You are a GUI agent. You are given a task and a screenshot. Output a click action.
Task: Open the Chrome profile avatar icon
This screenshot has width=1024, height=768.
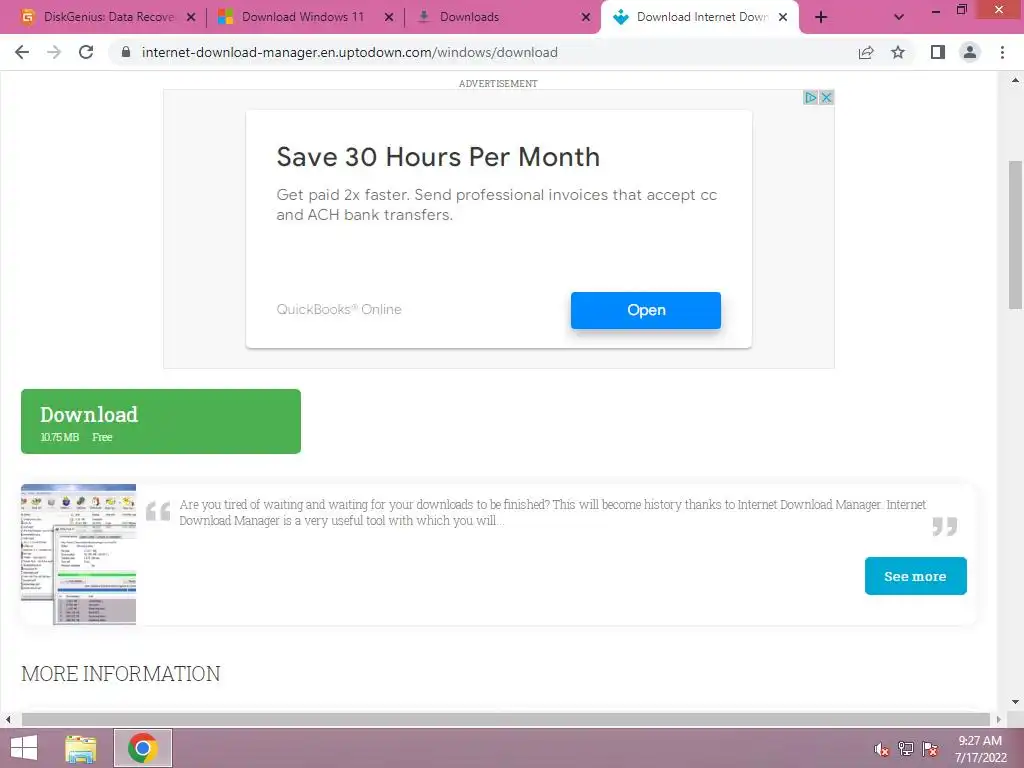coord(970,52)
